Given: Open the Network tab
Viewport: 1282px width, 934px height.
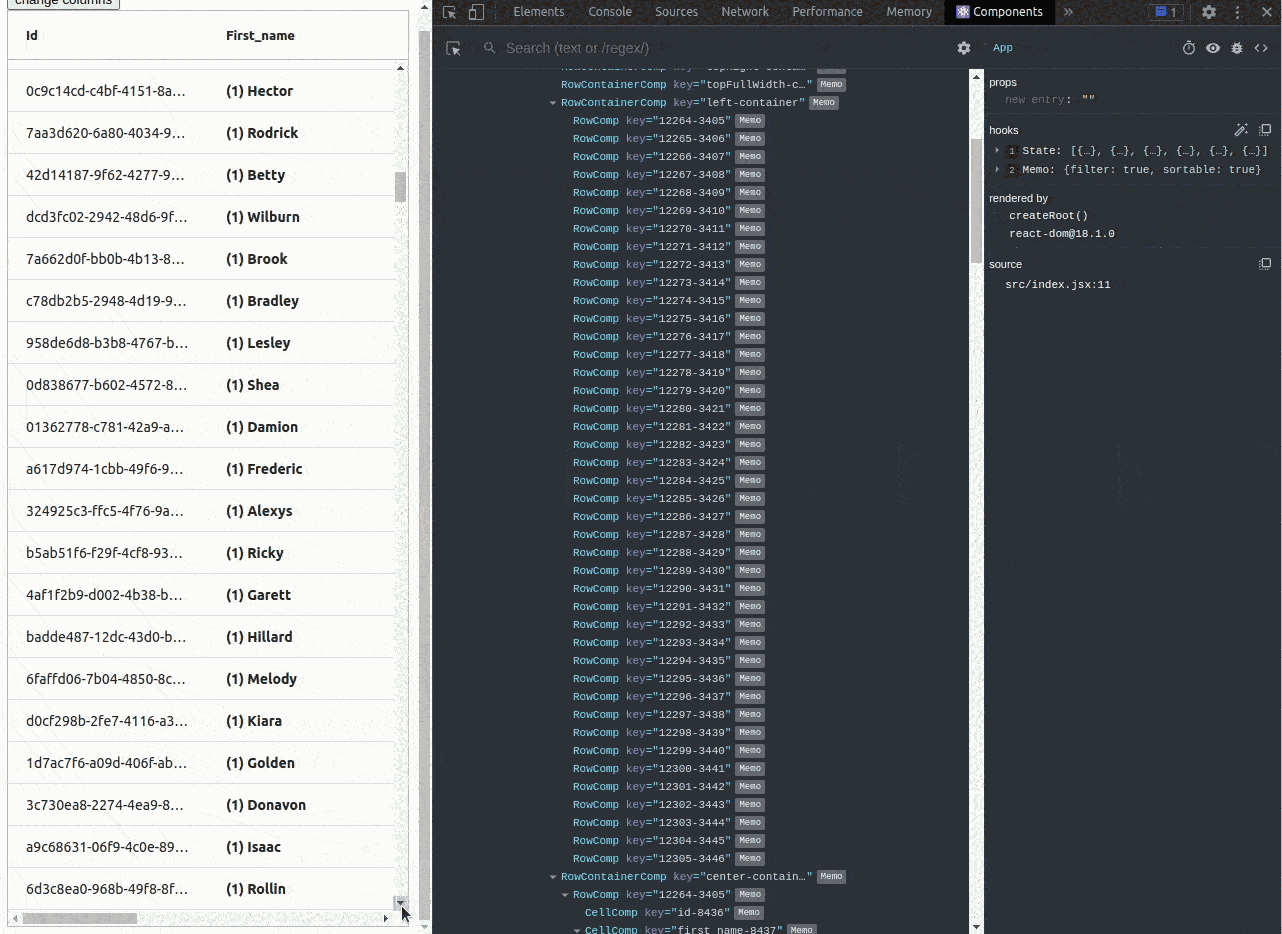Looking at the screenshot, I should click(745, 12).
